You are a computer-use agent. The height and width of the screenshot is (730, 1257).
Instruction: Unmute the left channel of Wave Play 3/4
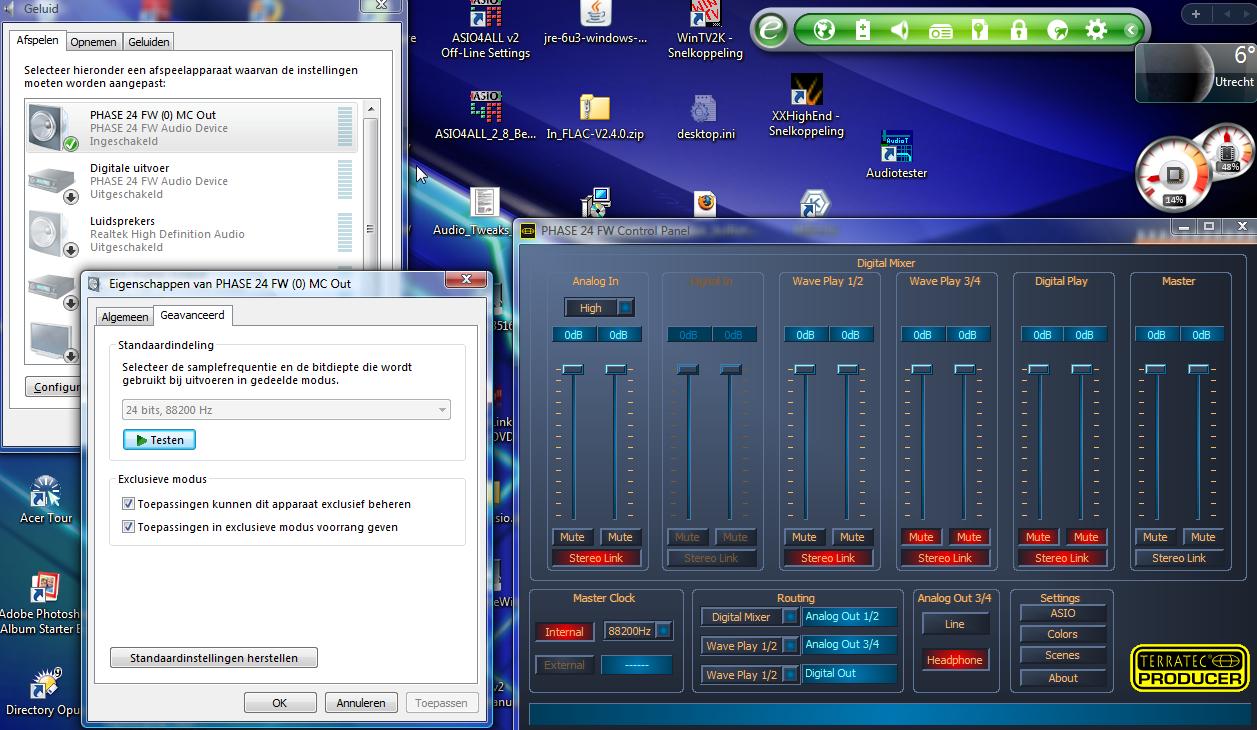(x=921, y=537)
